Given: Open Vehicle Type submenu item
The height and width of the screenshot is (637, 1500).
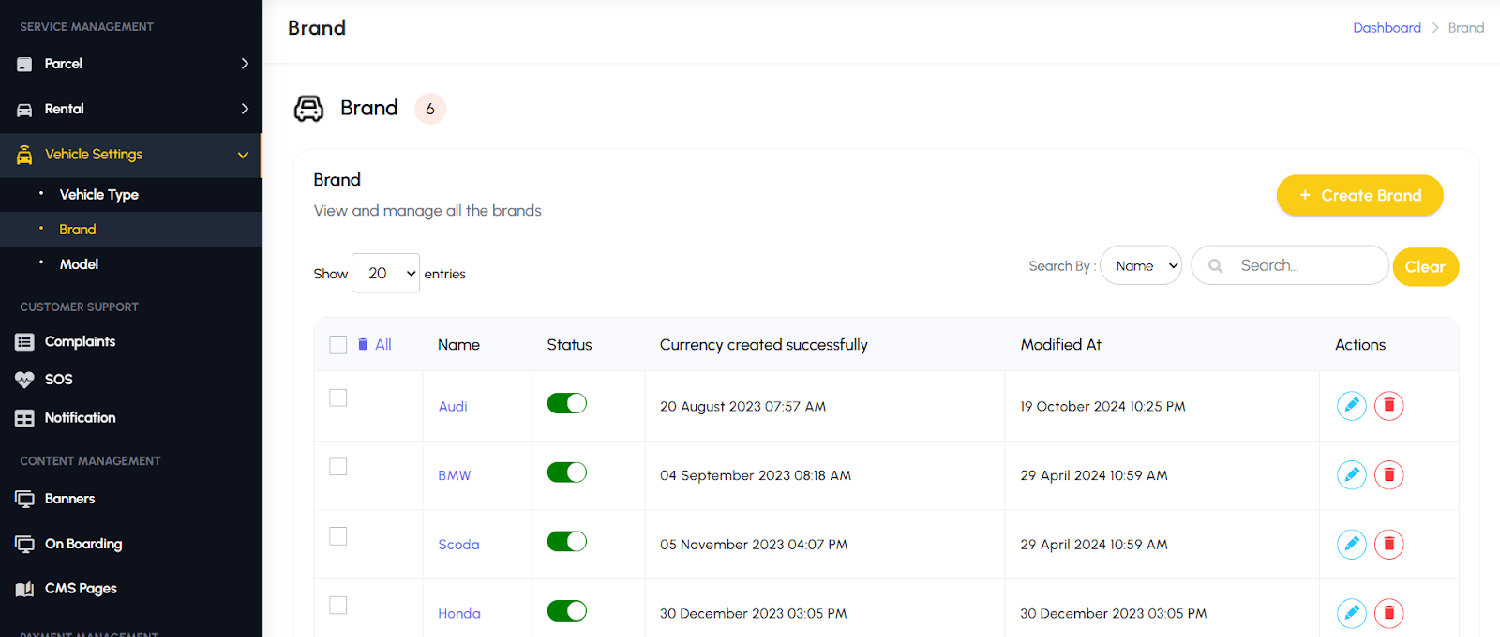Looking at the screenshot, I should click(99, 195).
